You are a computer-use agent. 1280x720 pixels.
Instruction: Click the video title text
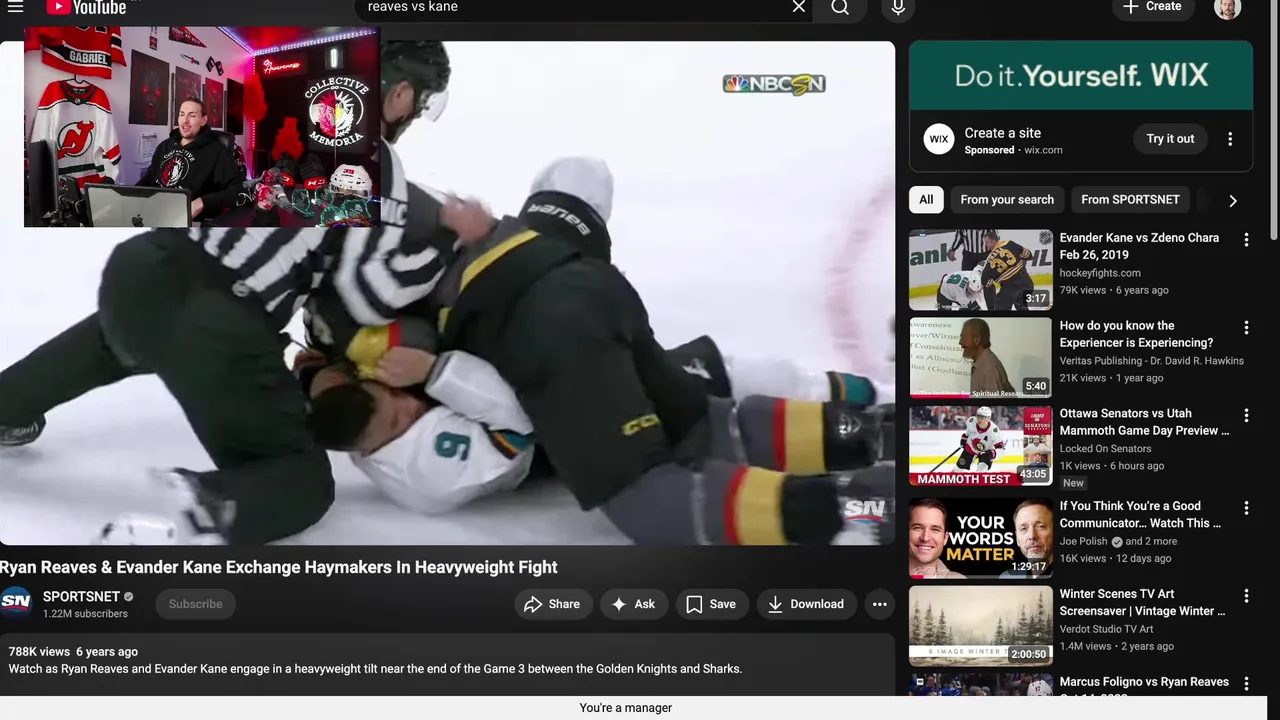tap(279, 567)
